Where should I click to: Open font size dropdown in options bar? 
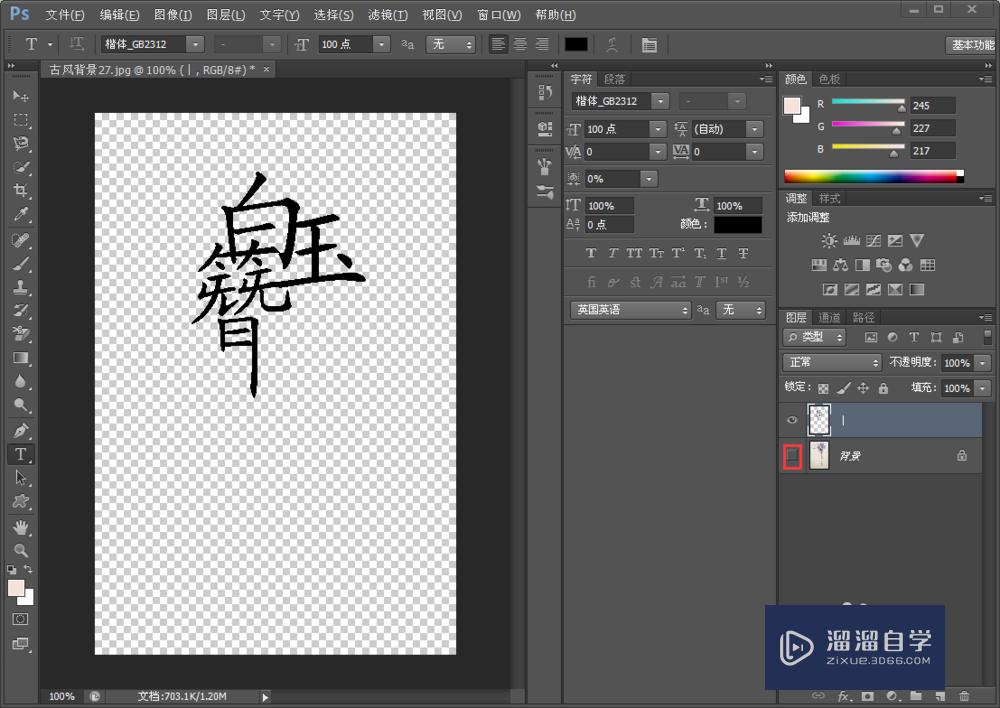381,44
